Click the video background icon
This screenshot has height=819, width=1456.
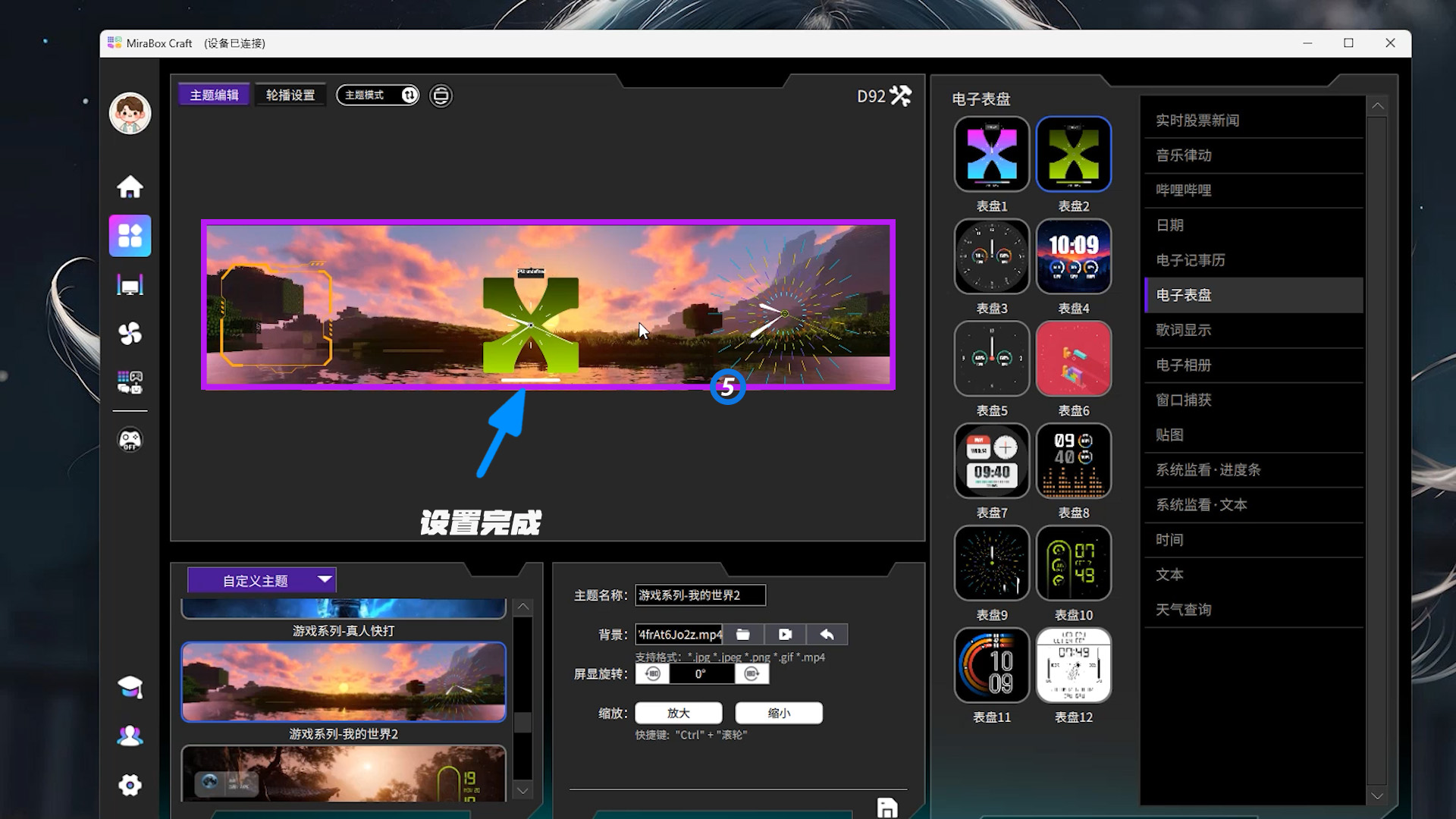point(785,634)
